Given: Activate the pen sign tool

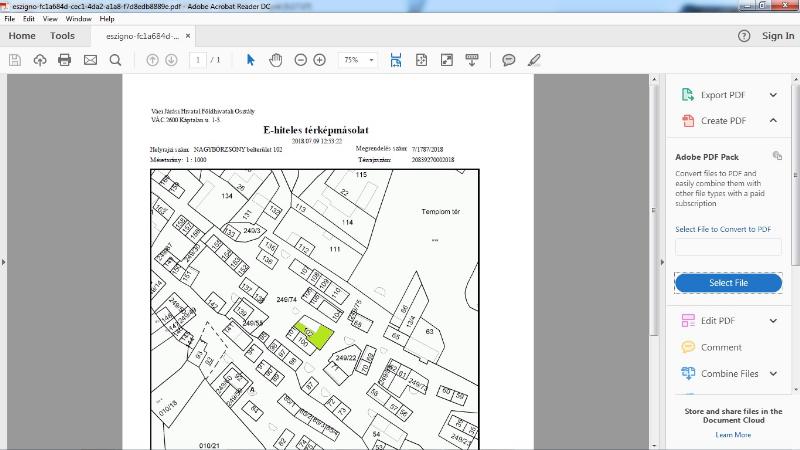Looking at the screenshot, I should [535, 60].
